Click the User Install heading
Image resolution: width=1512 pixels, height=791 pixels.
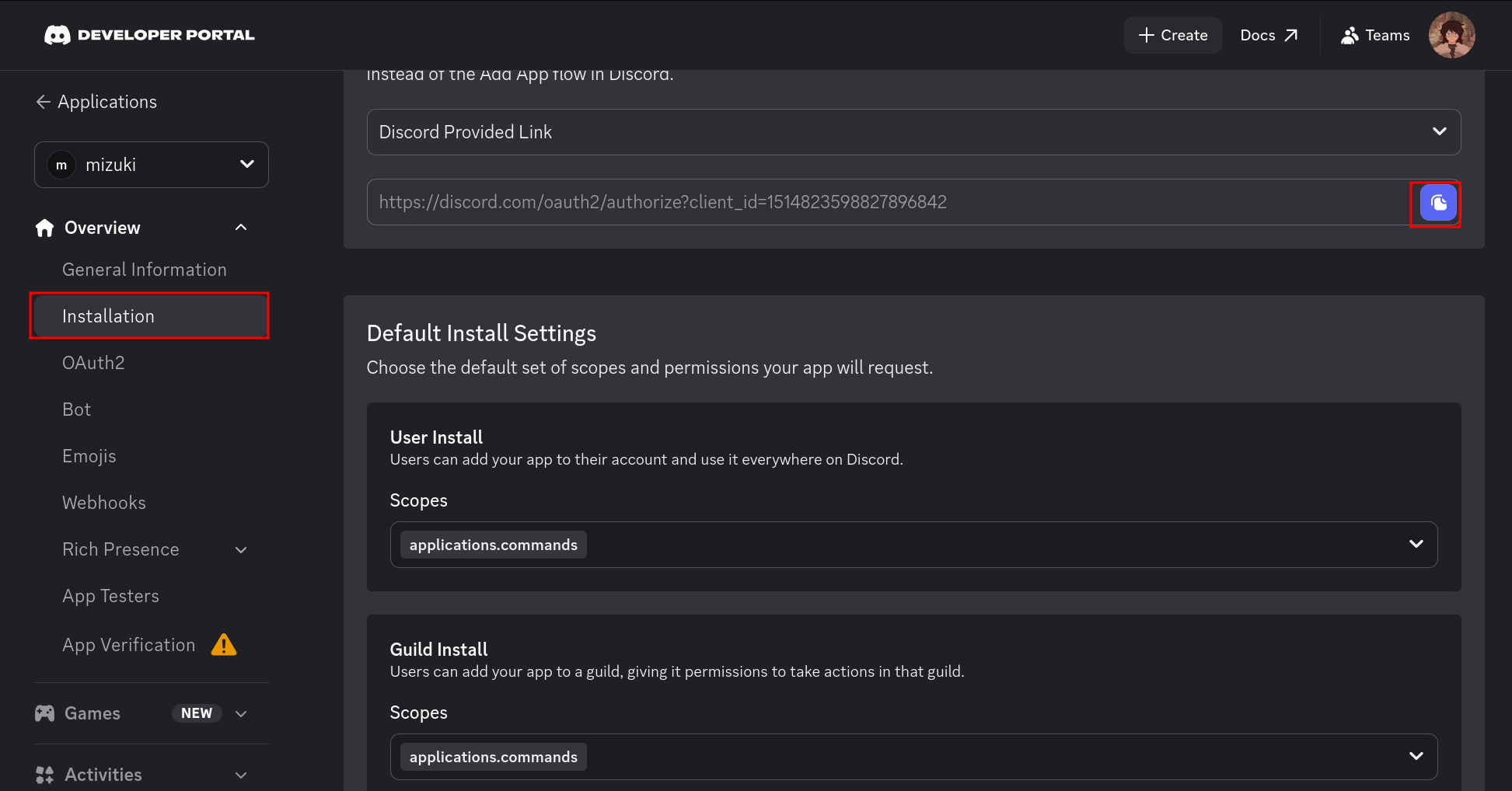click(x=436, y=437)
